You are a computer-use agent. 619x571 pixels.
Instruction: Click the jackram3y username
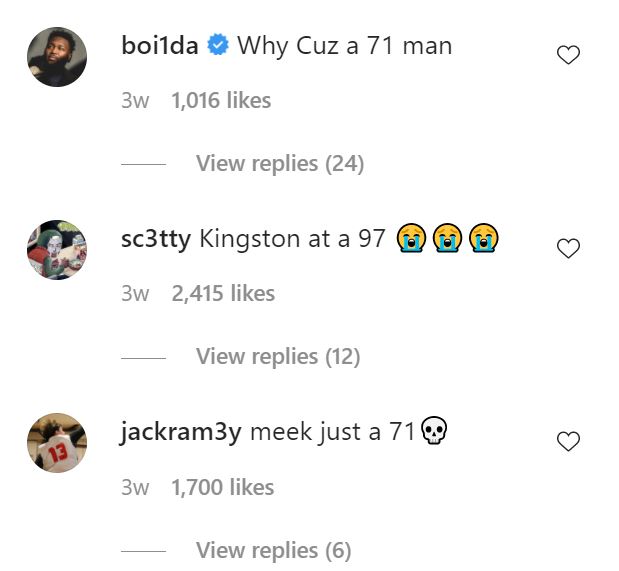click(180, 433)
